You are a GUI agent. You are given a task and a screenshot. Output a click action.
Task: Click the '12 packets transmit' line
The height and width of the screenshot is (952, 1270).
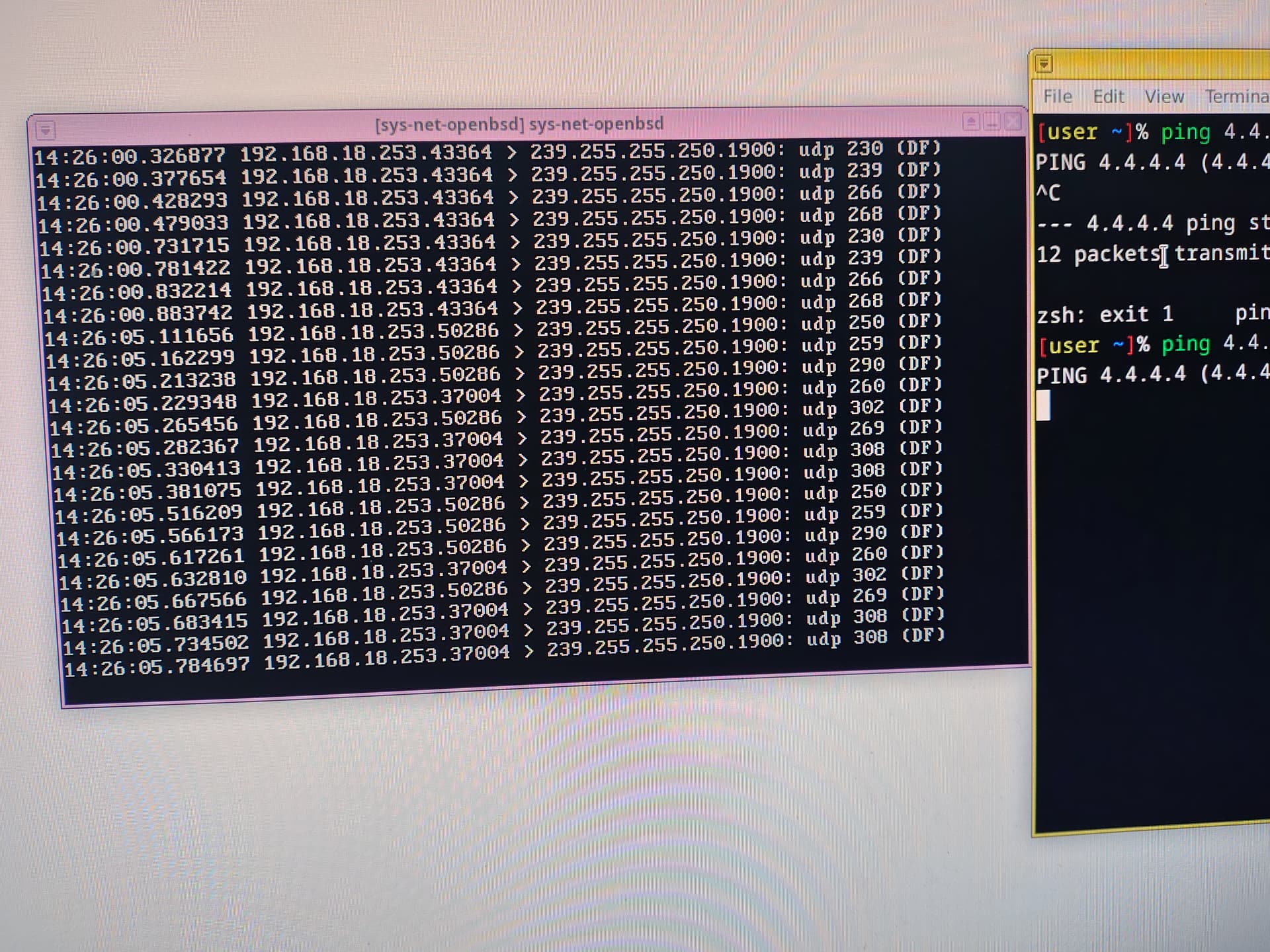tap(1152, 253)
